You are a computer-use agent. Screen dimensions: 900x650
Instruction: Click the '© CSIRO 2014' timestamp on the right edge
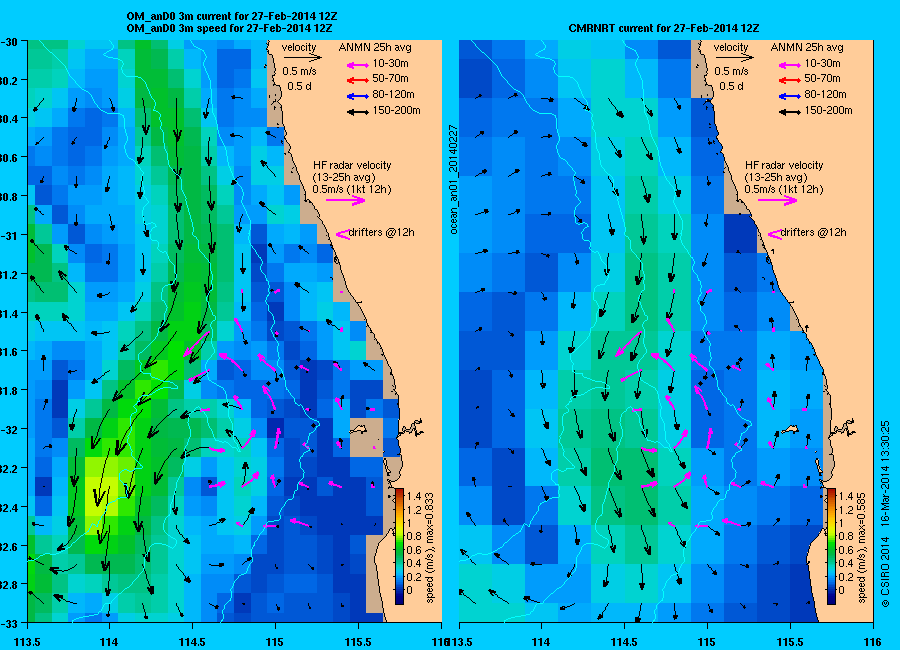click(x=885, y=513)
